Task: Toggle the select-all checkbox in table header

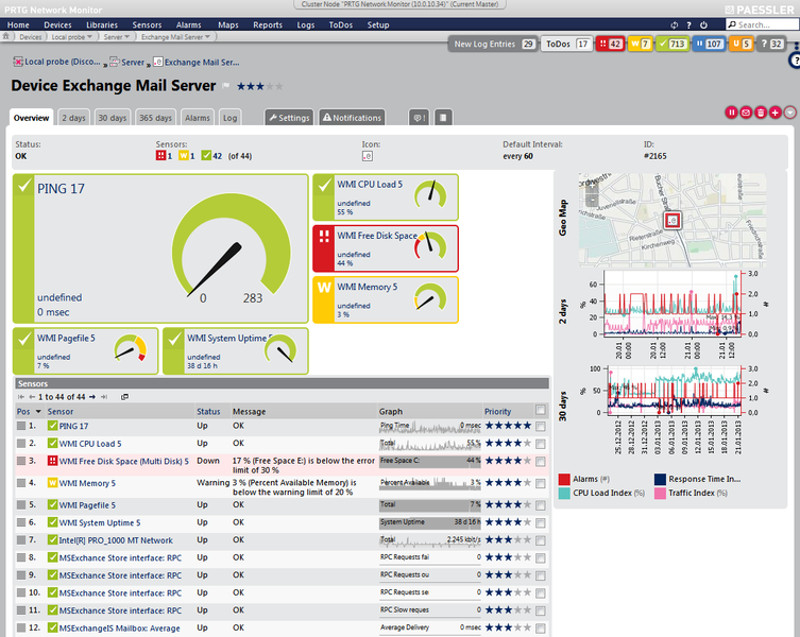Action: coord(541,410)
